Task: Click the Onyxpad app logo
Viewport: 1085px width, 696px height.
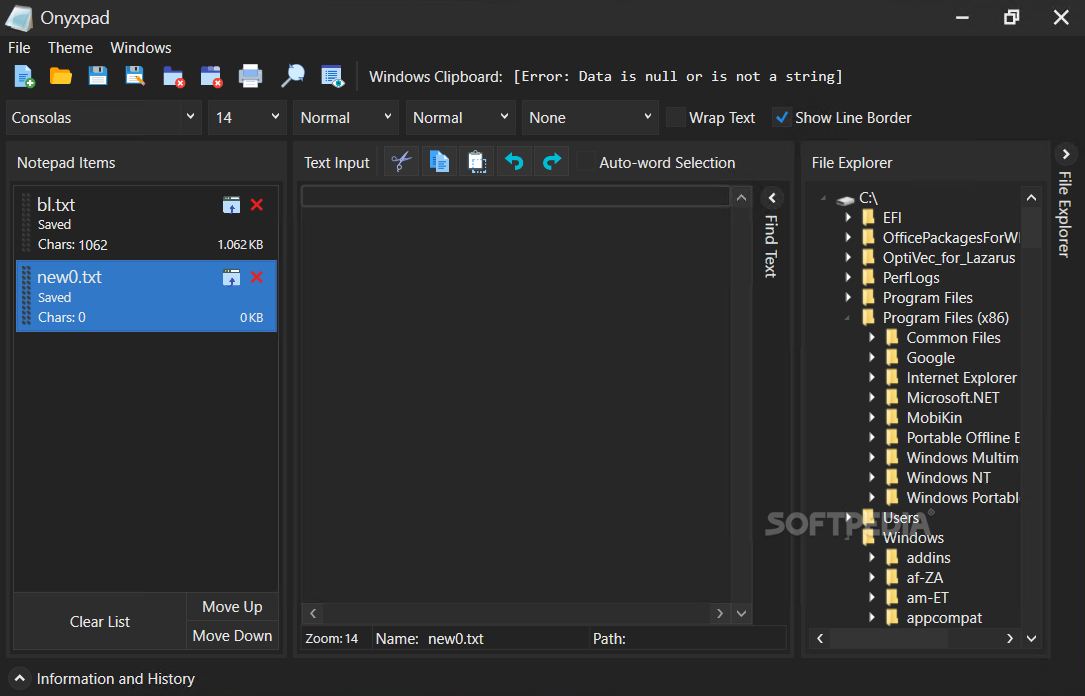Action: [x=19, y=18]
